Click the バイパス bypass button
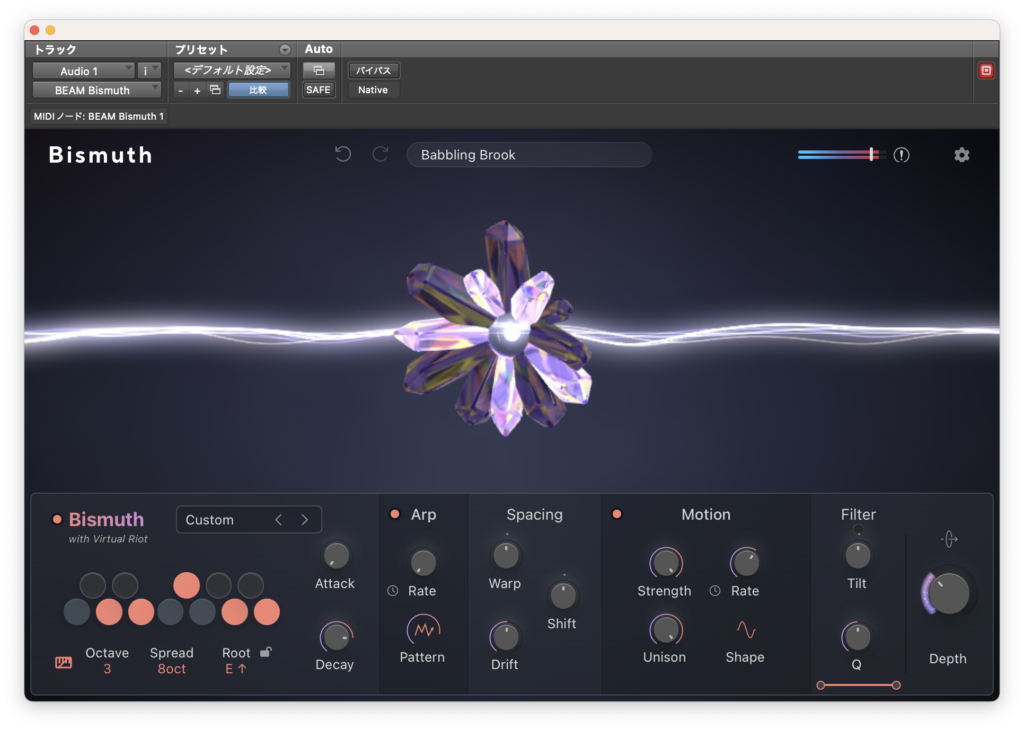Viewport: 1024px width, 730px height. (374, 71)
